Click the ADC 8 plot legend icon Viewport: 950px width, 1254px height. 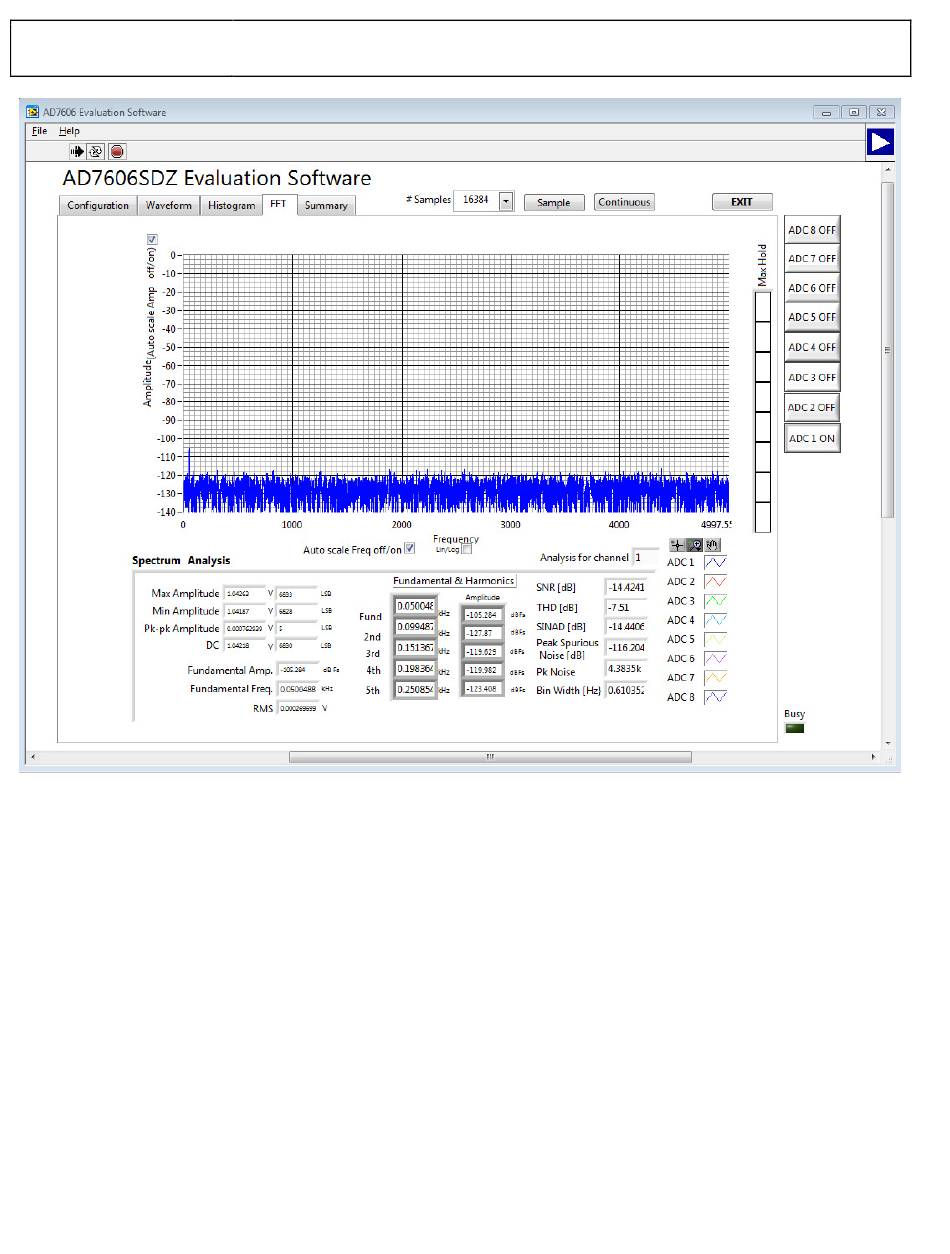point(716,697)
